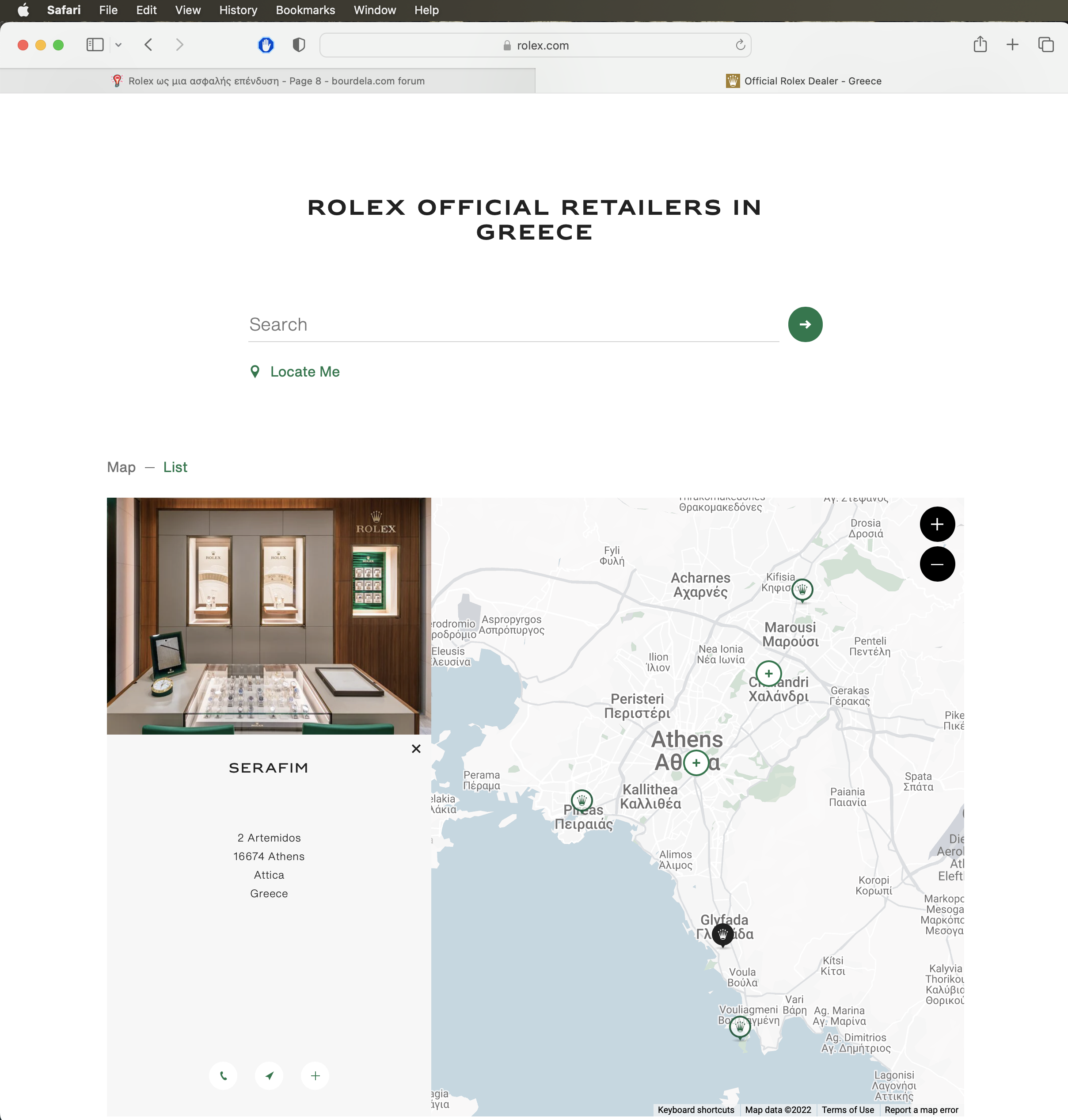The height and width of the screenshot is (1120, 1068).
Task: Click the SERAFIM retailer name
Action: click(x=269, y=768)
